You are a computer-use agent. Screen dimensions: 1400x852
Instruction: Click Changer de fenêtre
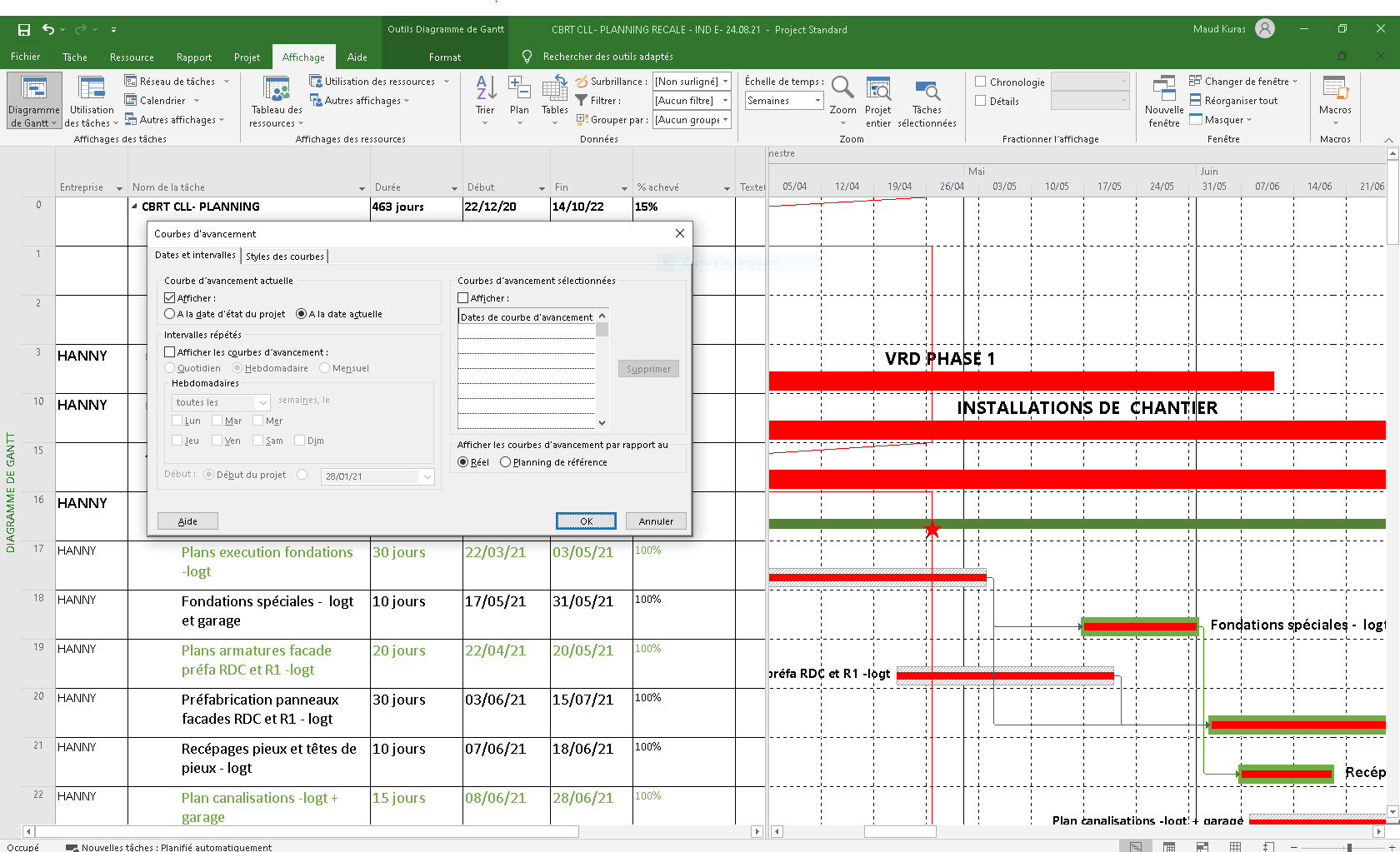pyautogui.click(x=1243, y=82)
